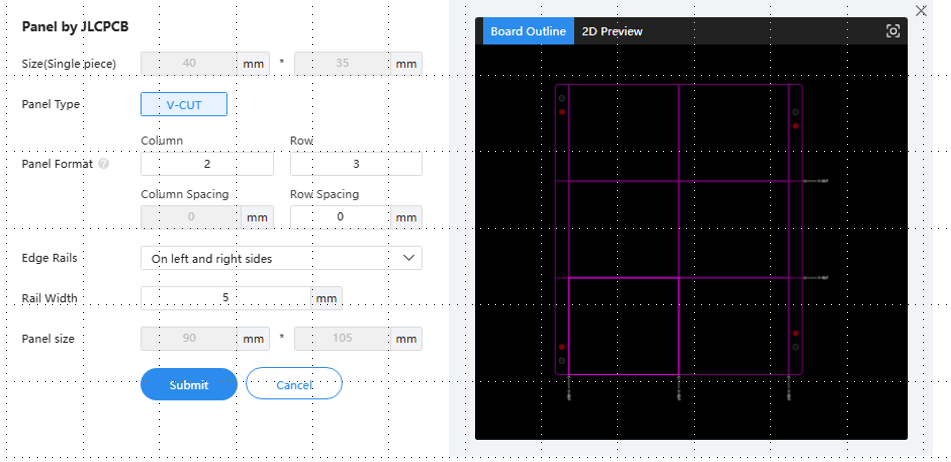This screenshot has height=462, width=951.
Task: Click the Column Spacing input
Action: point(190,217)
